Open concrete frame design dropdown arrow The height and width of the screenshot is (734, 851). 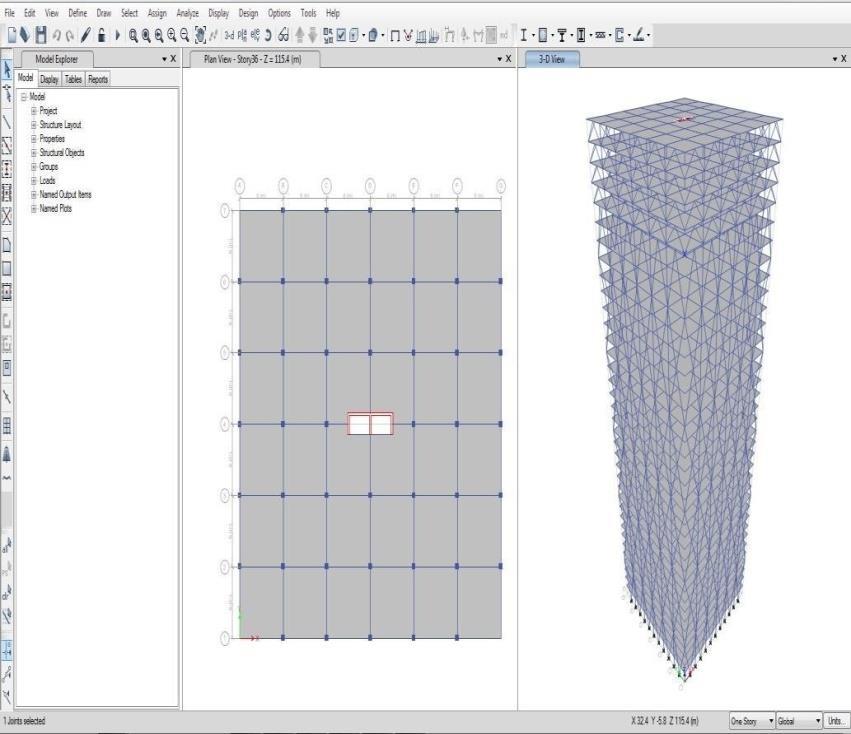(x=552, y=35)
